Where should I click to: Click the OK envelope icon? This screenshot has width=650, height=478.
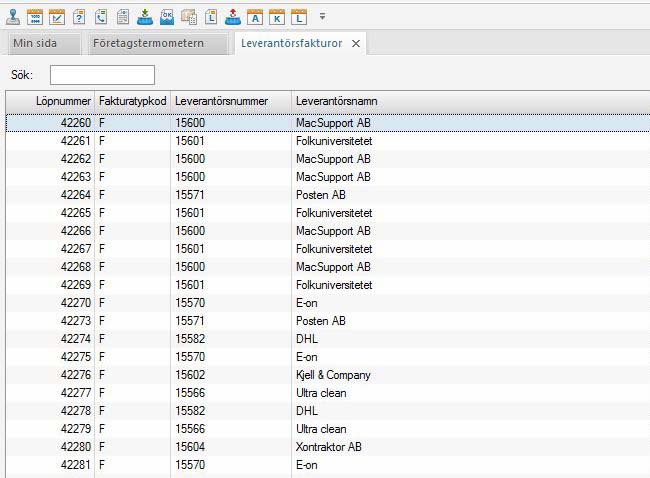[167, 17]
